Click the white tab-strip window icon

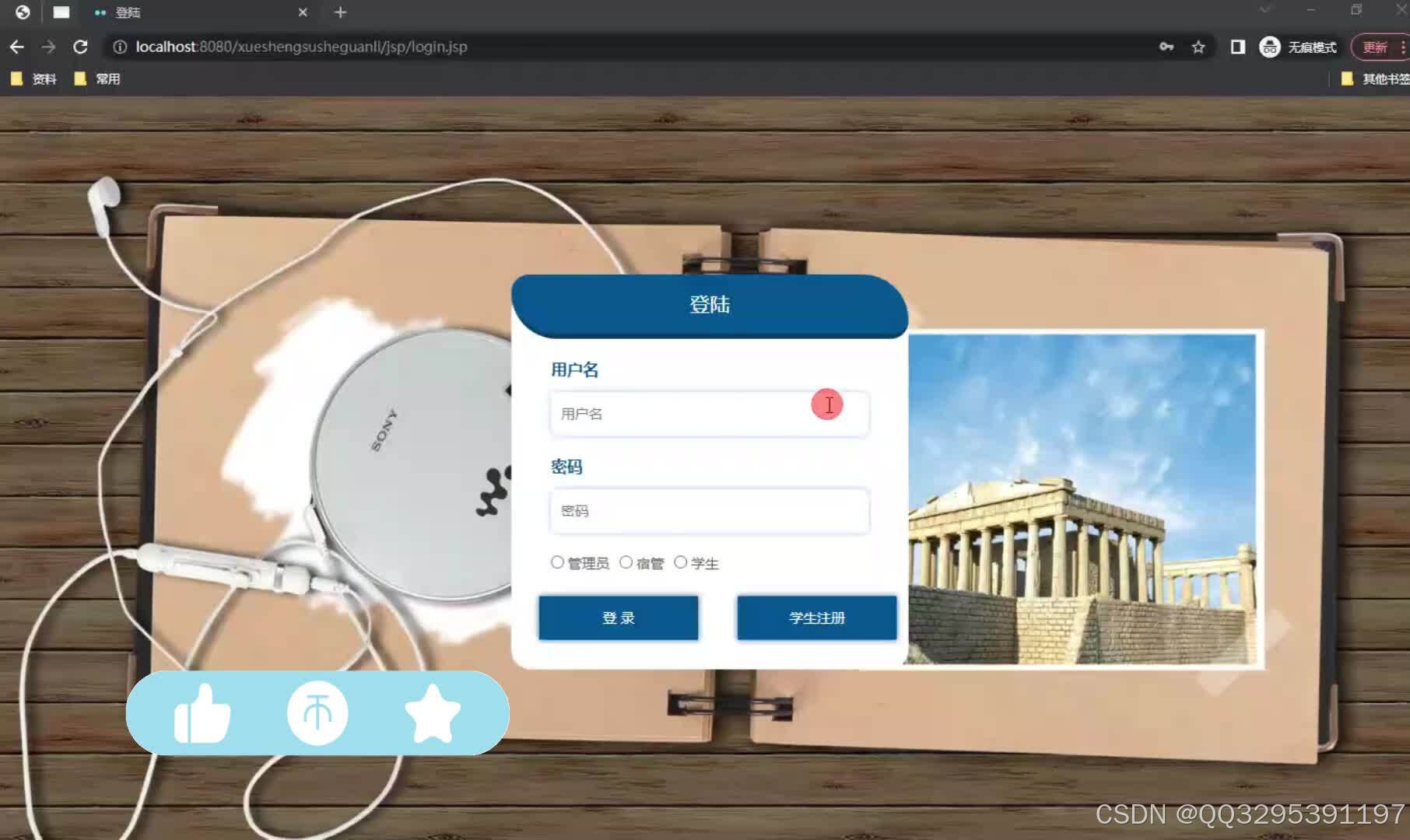61,12
